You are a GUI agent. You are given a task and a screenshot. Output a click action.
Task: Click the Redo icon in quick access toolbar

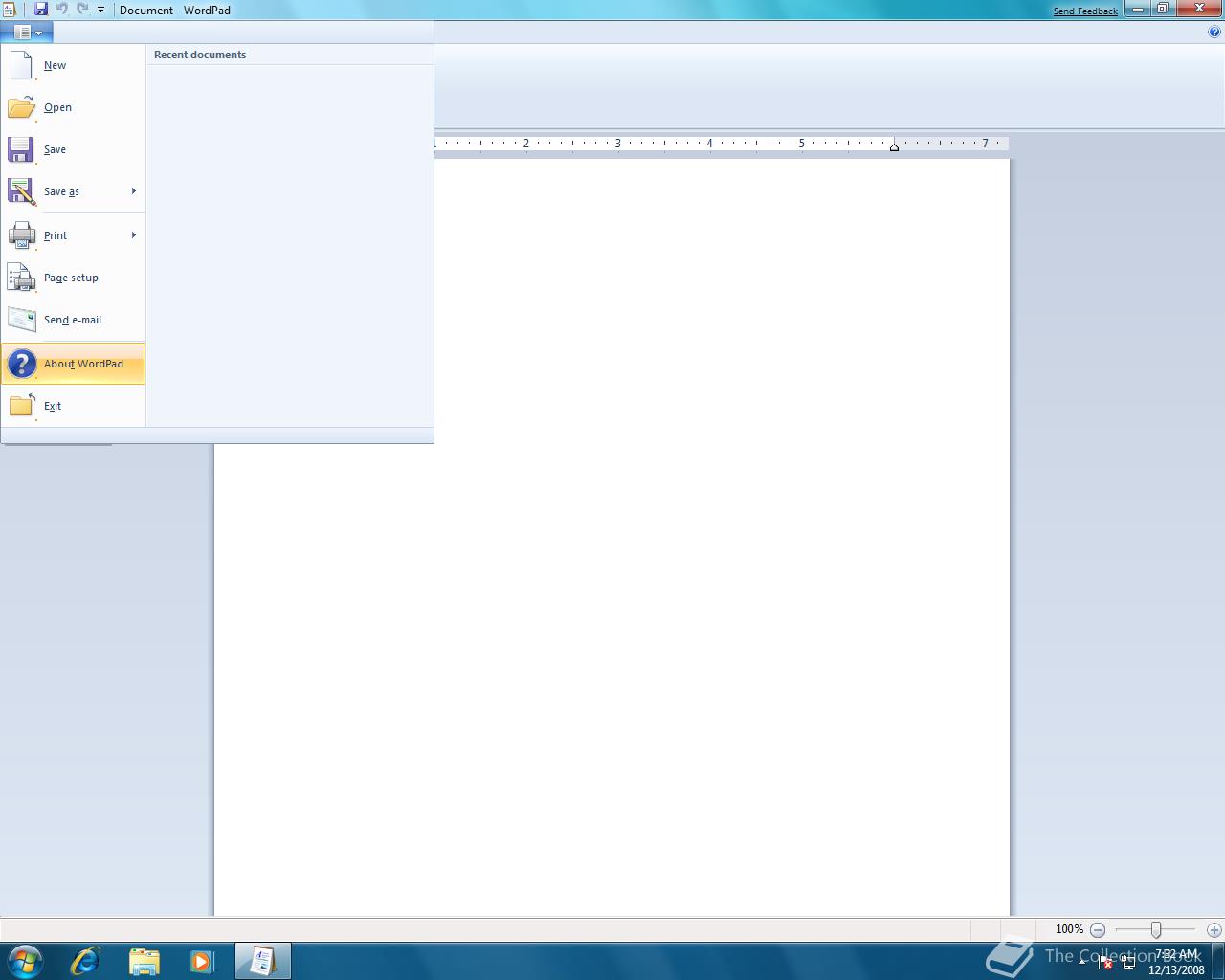(x=82, y=9)
